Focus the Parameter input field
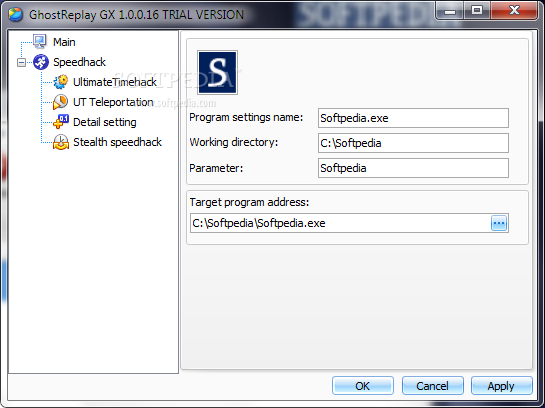 413,168
